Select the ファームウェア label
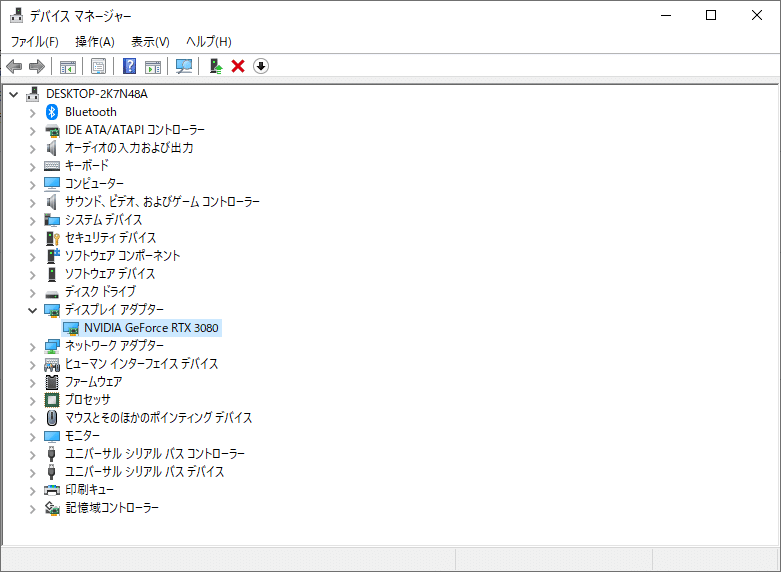 click(x=94, y=382)
